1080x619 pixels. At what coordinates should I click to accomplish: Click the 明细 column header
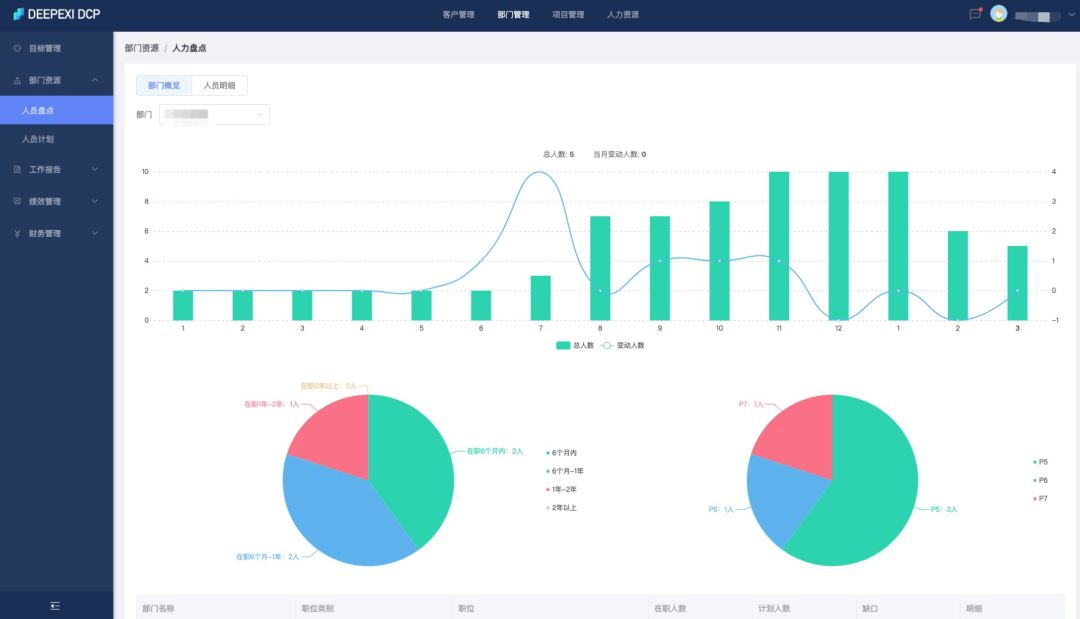click(974, 609)
